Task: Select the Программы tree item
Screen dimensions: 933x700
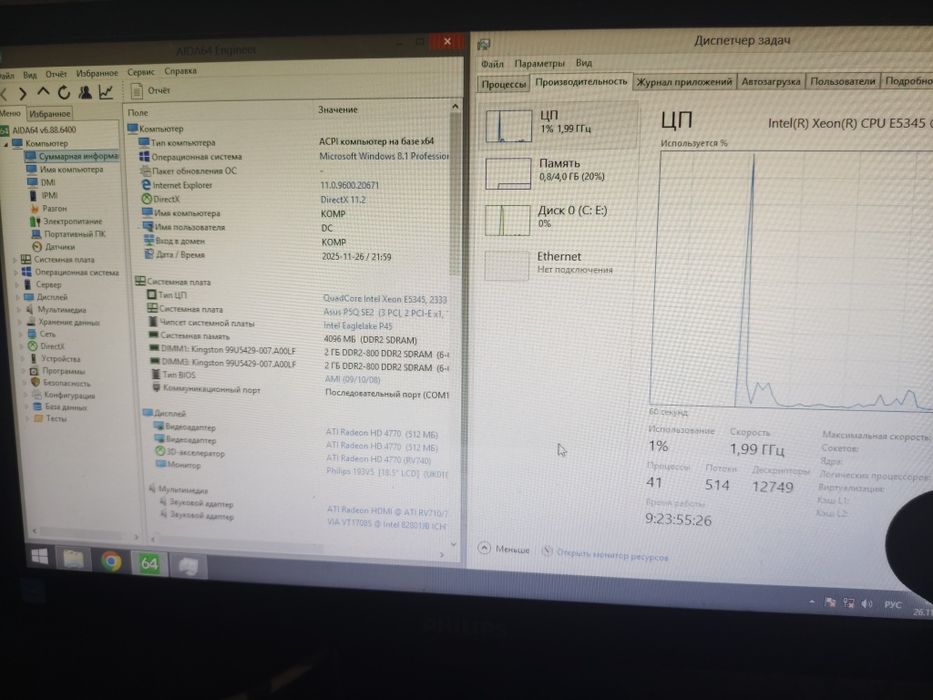Action: click(x=57, y=371)
